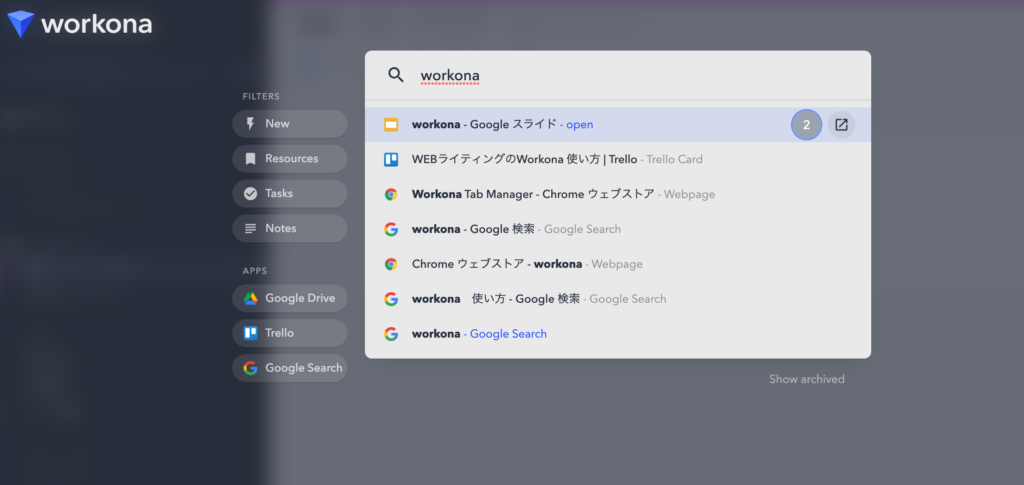1024x485 pixels.
Task: Click the Chrome icon beside Workona Tab Manager
Action: (391, 195)
